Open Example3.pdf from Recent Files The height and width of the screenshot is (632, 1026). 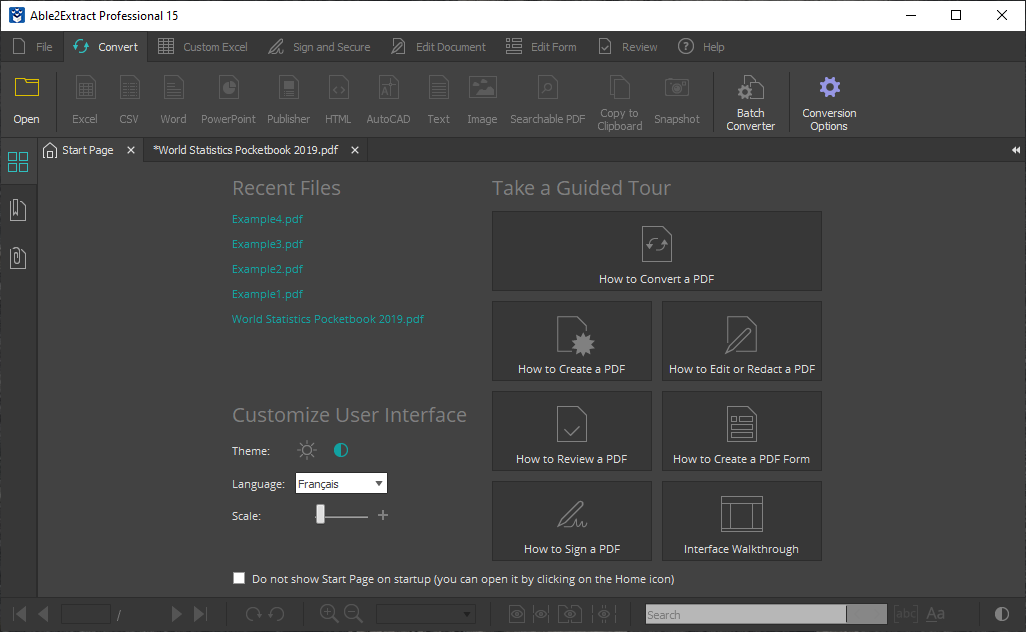(267, 243)
